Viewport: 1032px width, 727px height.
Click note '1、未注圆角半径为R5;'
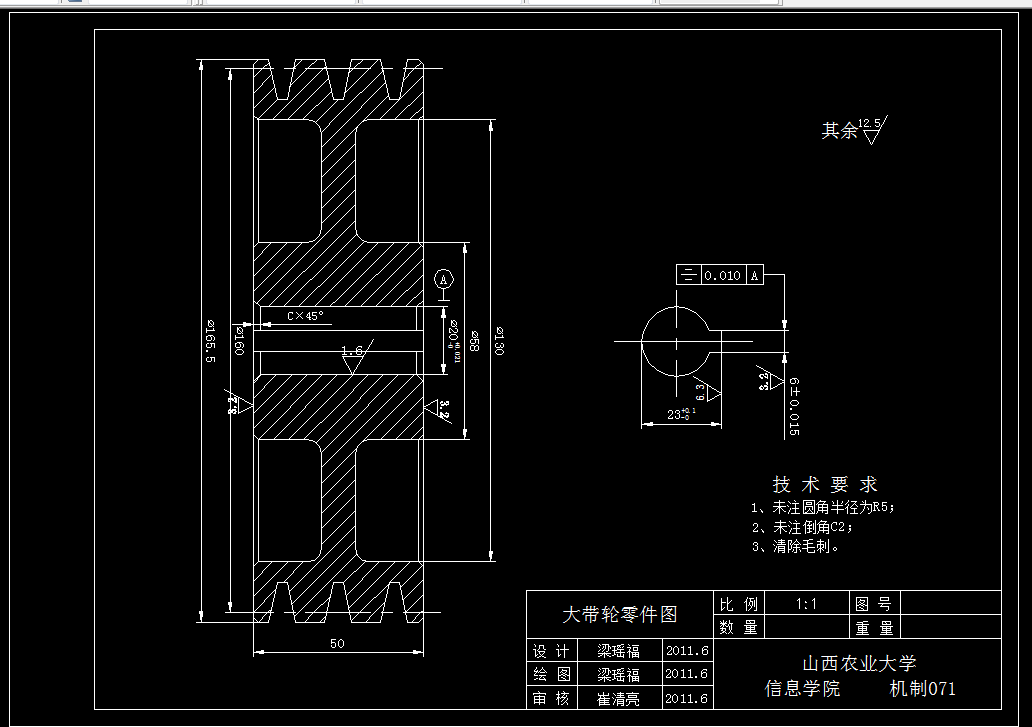click(823, 507)
